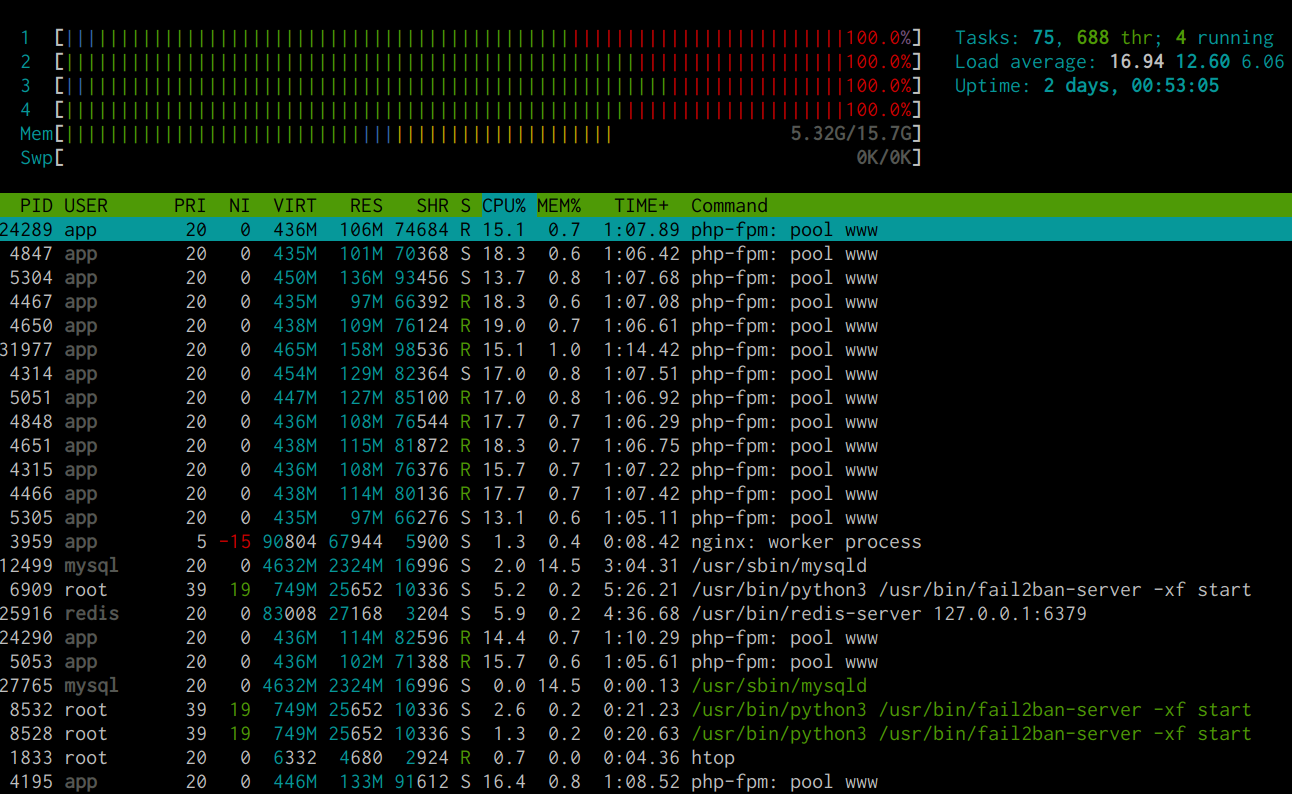This screenshot has width=1292, height=794.
Task: Select the redis-server 127.0.0.1:6379 row
Action: [646, 614]
